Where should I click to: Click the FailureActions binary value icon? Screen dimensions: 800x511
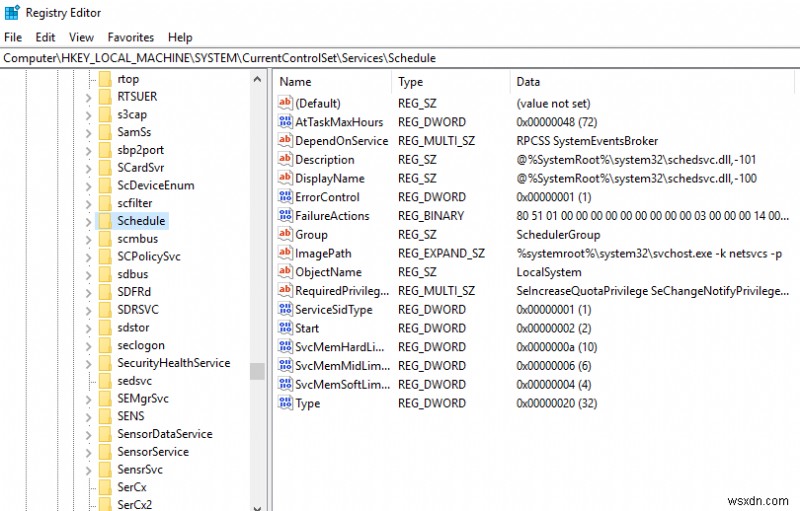tap(285, 215)
